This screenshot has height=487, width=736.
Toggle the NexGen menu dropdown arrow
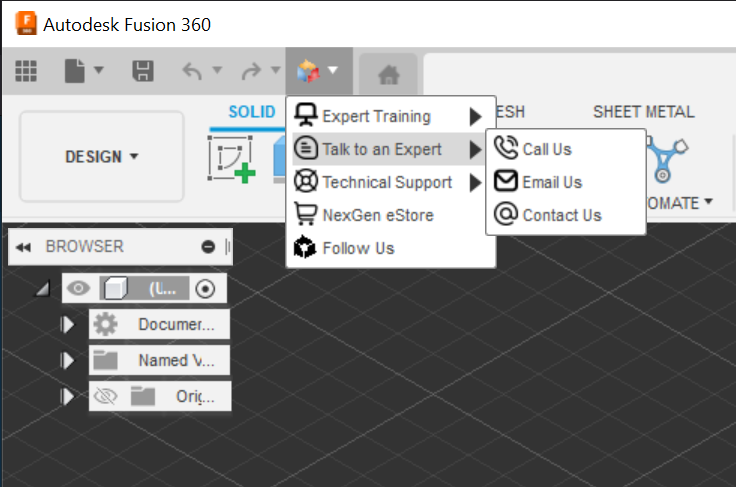click(333, 70)
